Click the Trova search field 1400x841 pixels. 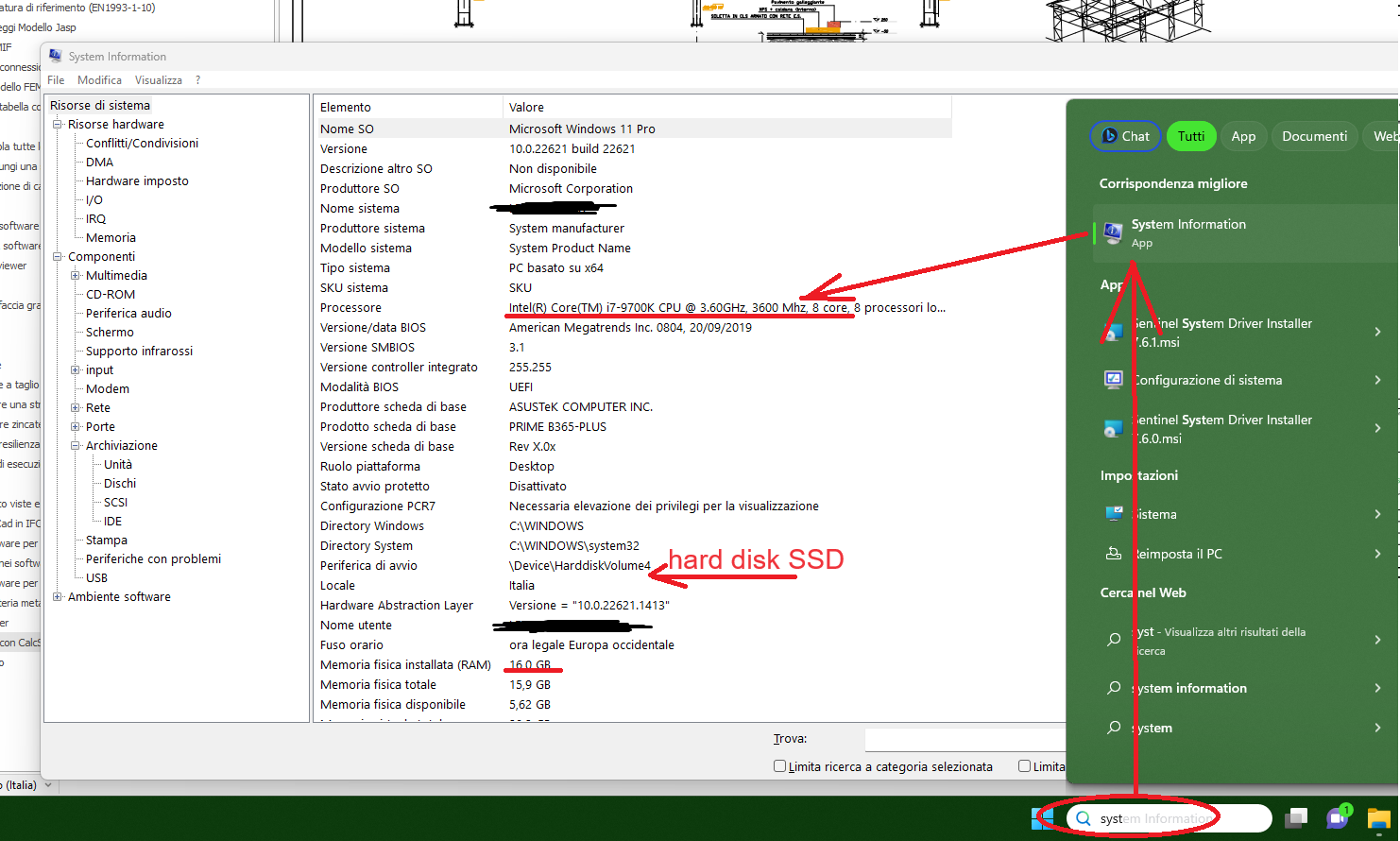pyautogui.click(x=965, y=740)
